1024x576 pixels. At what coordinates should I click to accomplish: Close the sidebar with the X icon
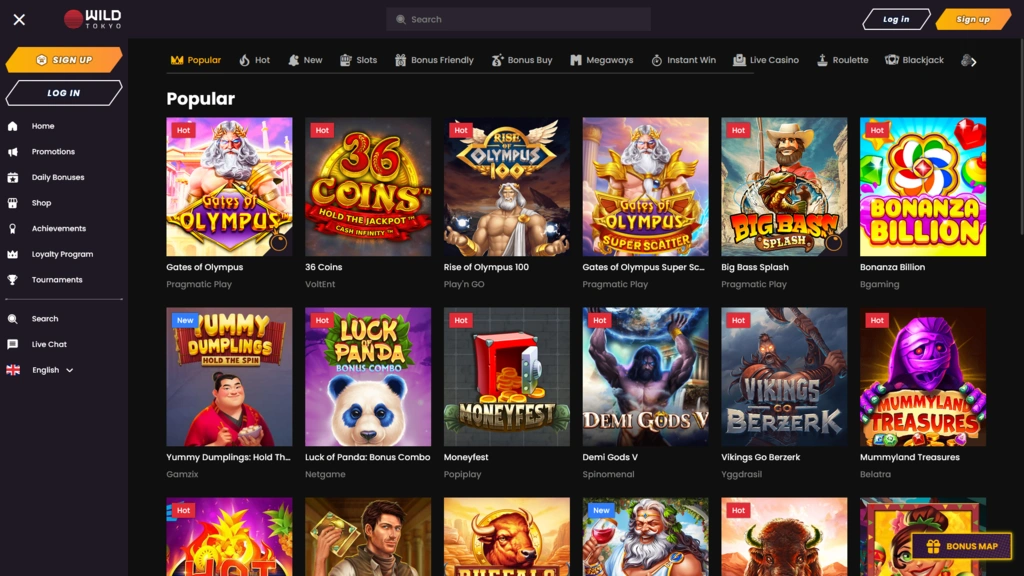[x=19, y=20]
